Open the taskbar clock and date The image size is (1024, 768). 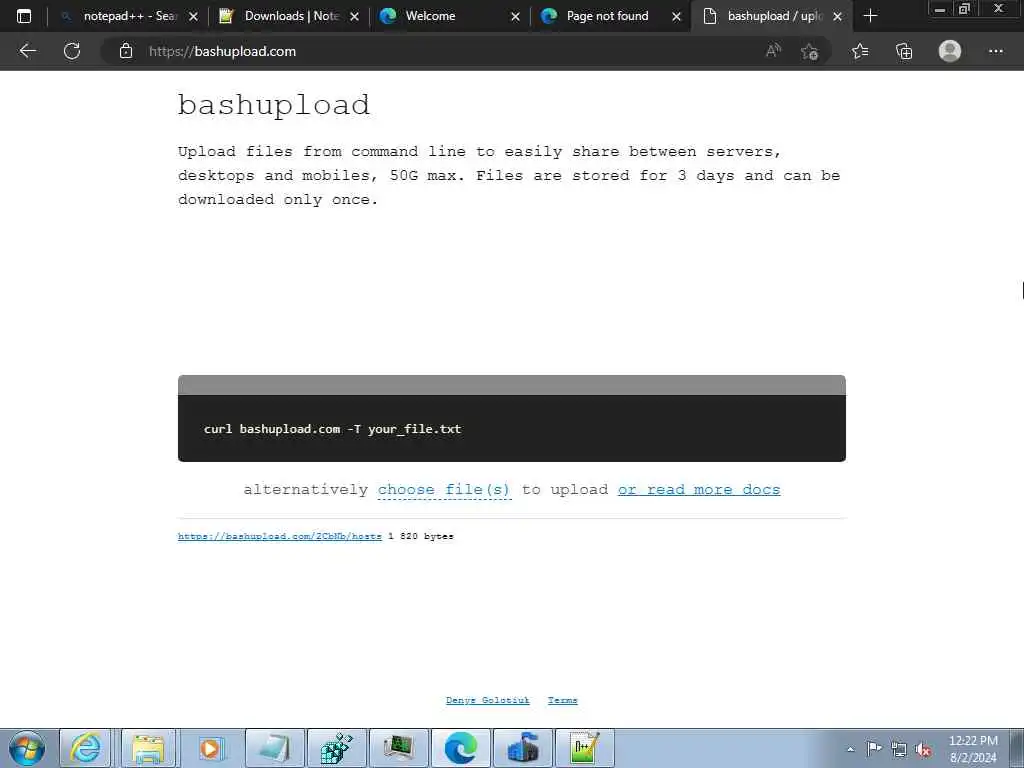tap(973, 749)
